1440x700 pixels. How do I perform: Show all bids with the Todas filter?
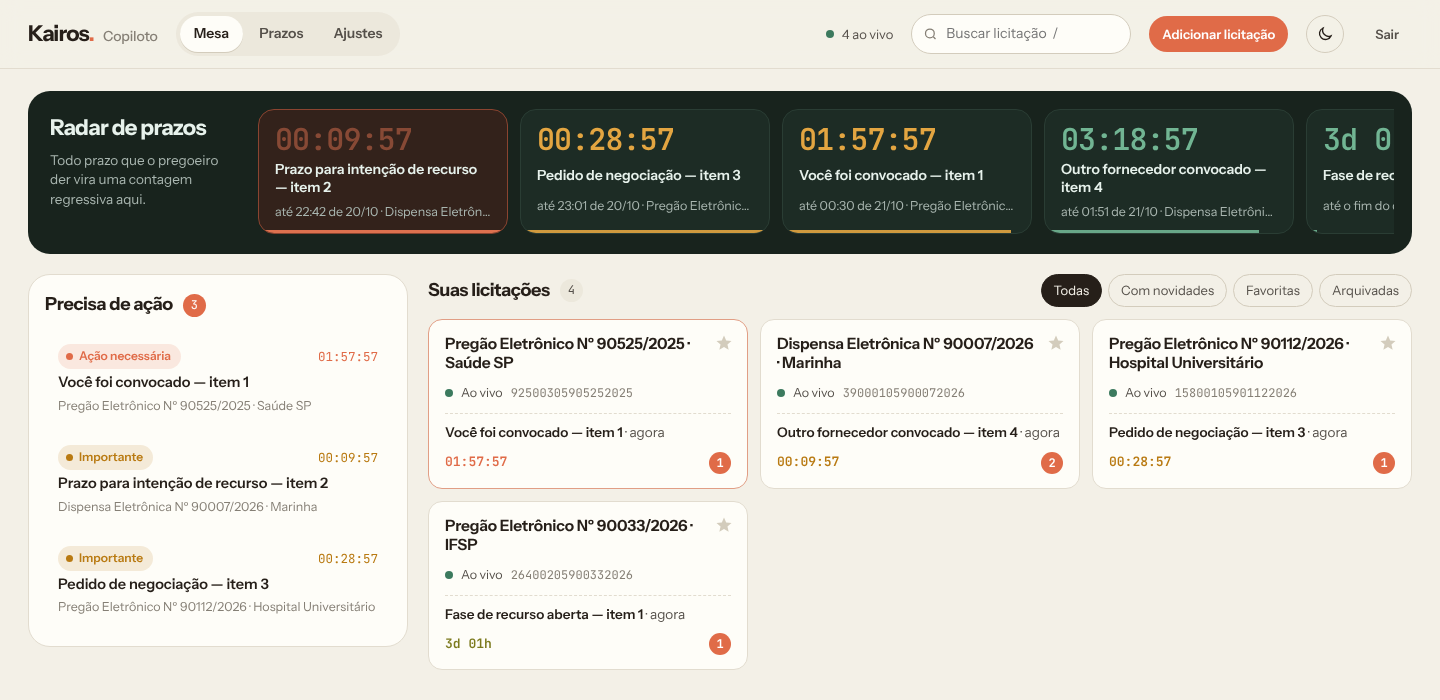(x=1071, y=291)
